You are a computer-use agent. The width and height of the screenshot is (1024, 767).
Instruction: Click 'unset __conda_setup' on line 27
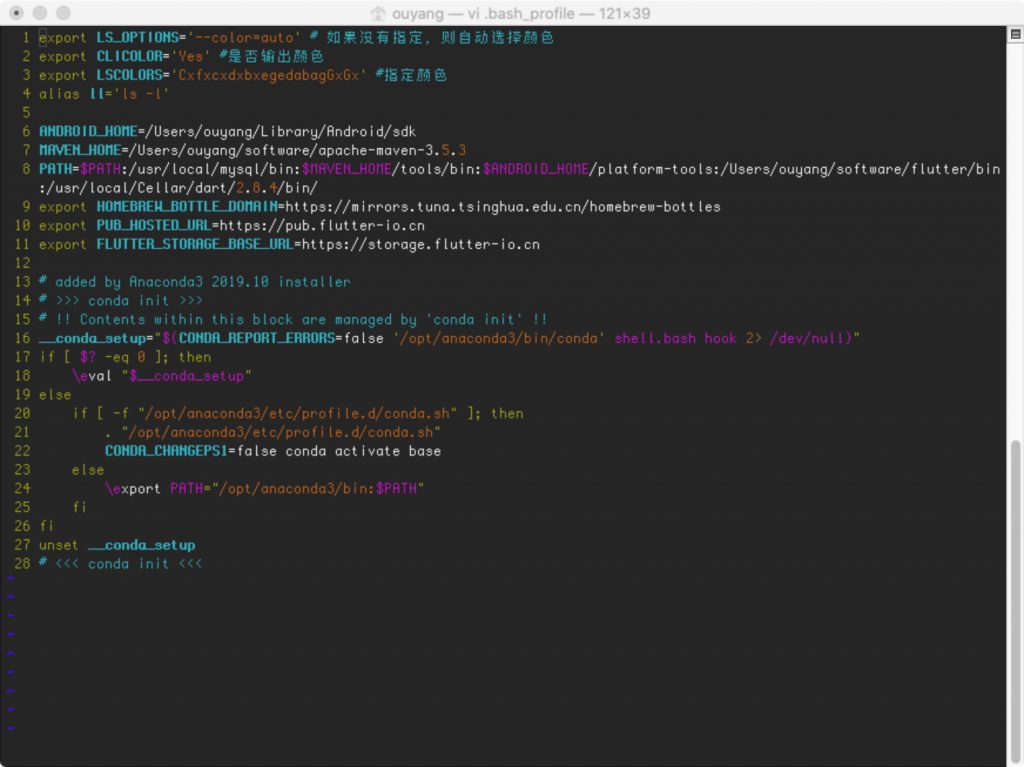click(x=117, y=546)
